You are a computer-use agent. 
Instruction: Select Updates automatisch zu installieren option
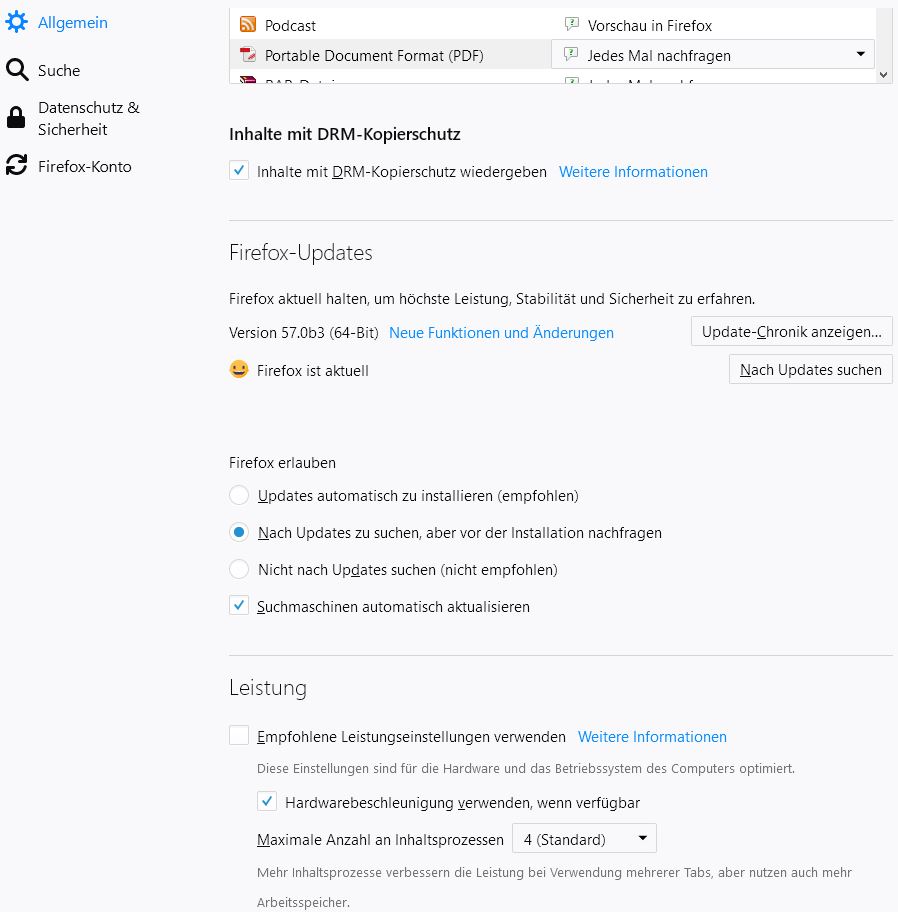[239, 495]
